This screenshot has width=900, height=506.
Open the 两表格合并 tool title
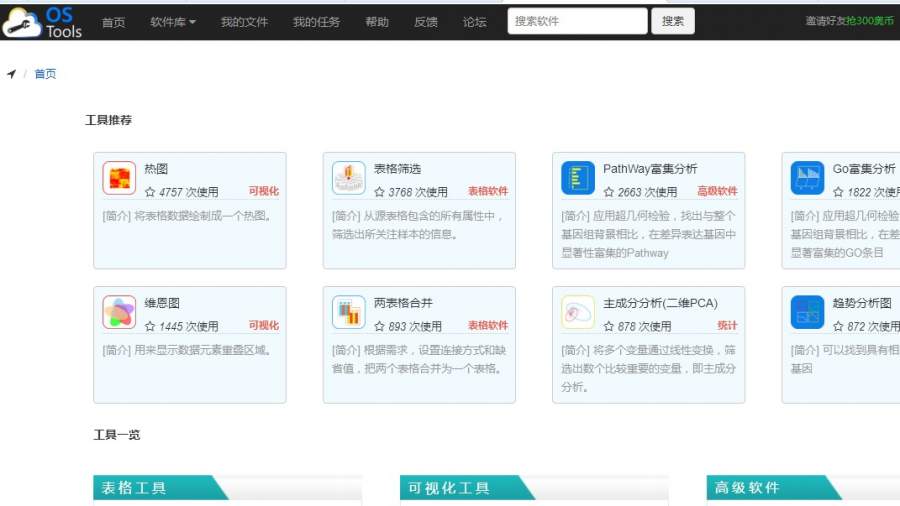pos(403,303)
